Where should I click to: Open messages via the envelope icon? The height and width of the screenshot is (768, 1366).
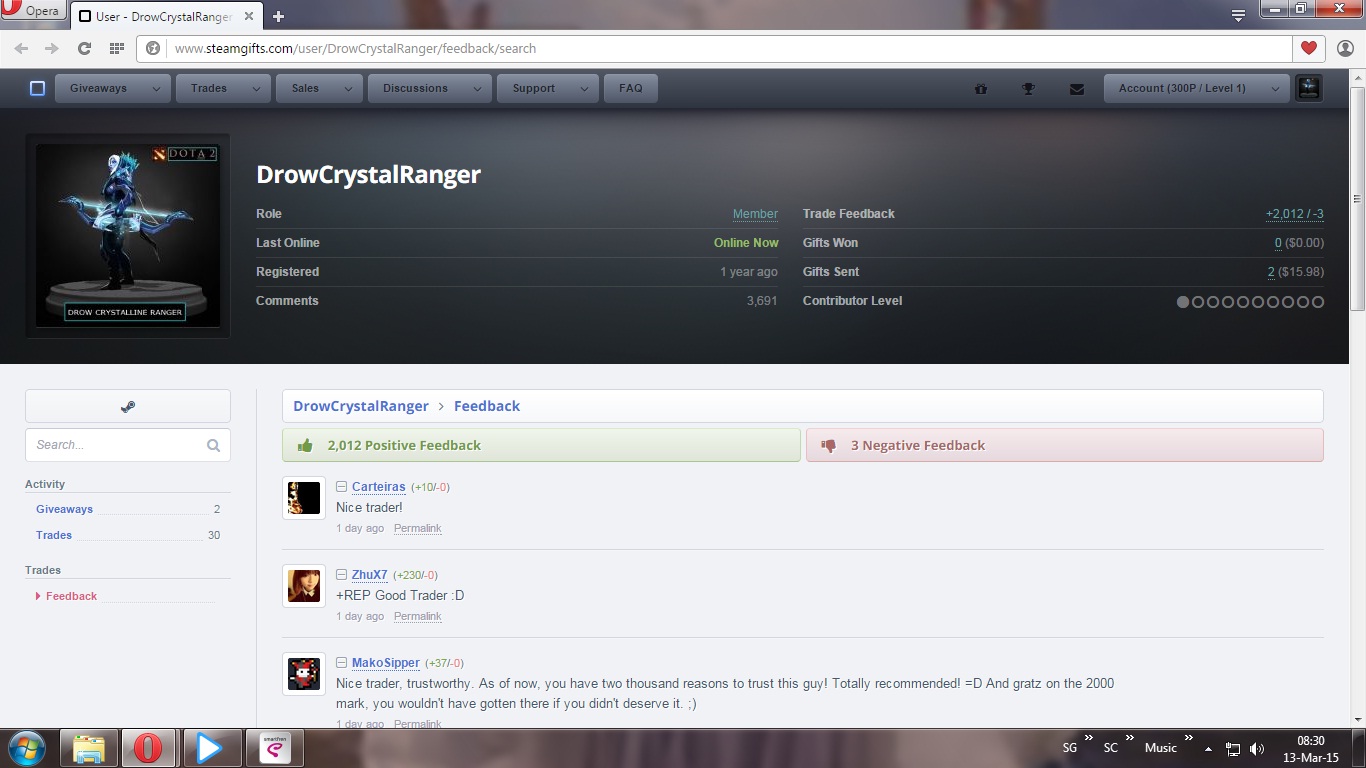click(x=1076, y=89)
